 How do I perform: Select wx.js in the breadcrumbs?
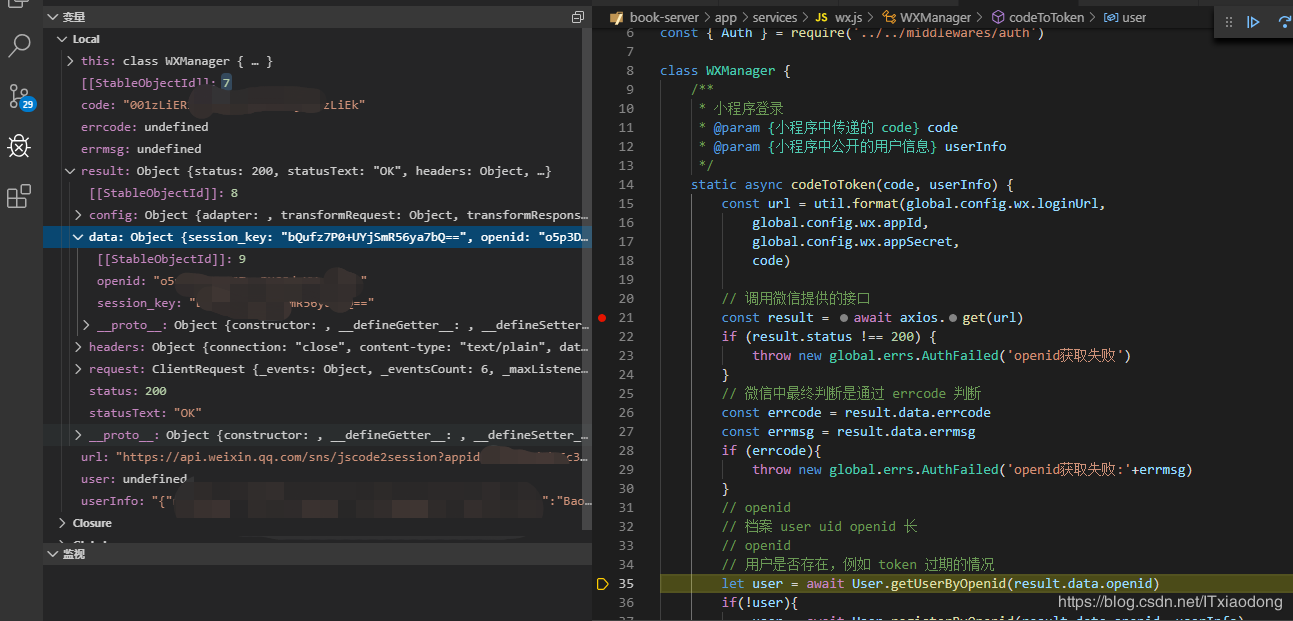[x=849, y=17]
